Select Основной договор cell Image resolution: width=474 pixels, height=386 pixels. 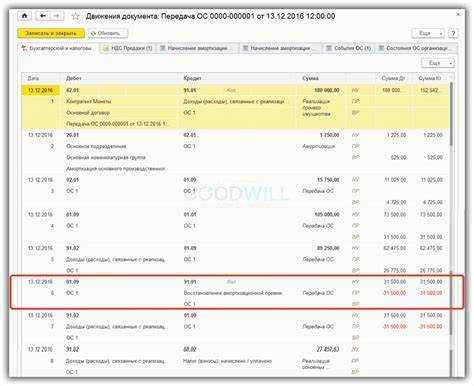point(88,113)
